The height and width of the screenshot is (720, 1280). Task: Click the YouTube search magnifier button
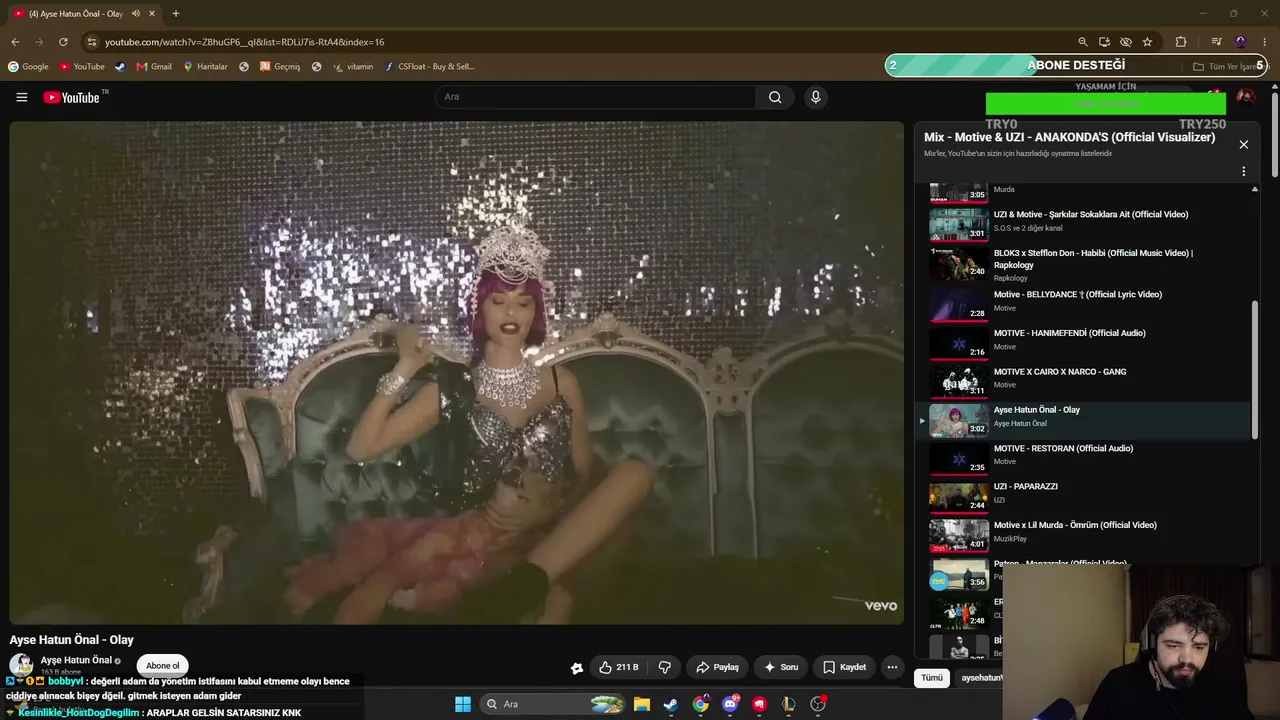(775, 97)
